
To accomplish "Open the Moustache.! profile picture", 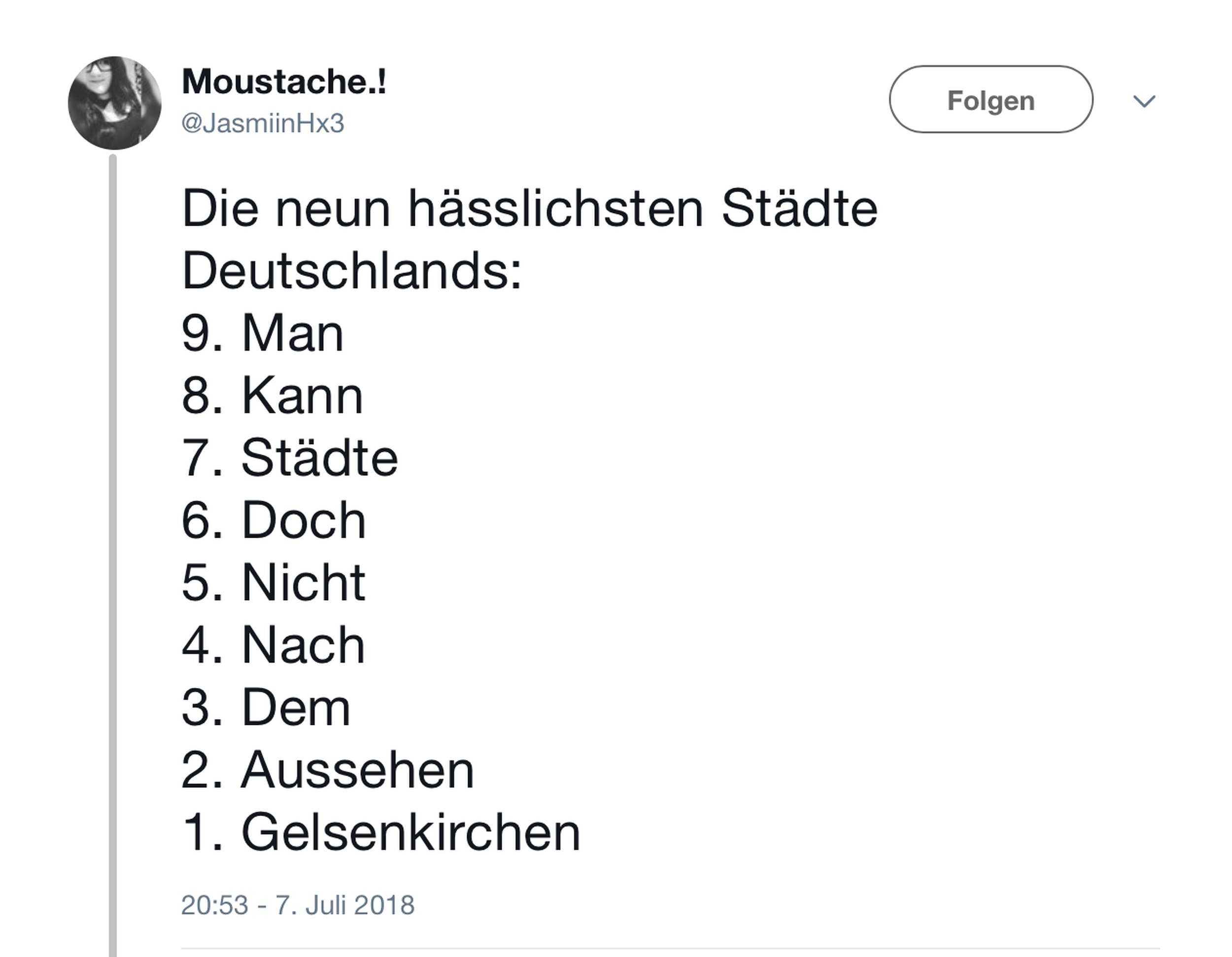I will click(114, 103).
